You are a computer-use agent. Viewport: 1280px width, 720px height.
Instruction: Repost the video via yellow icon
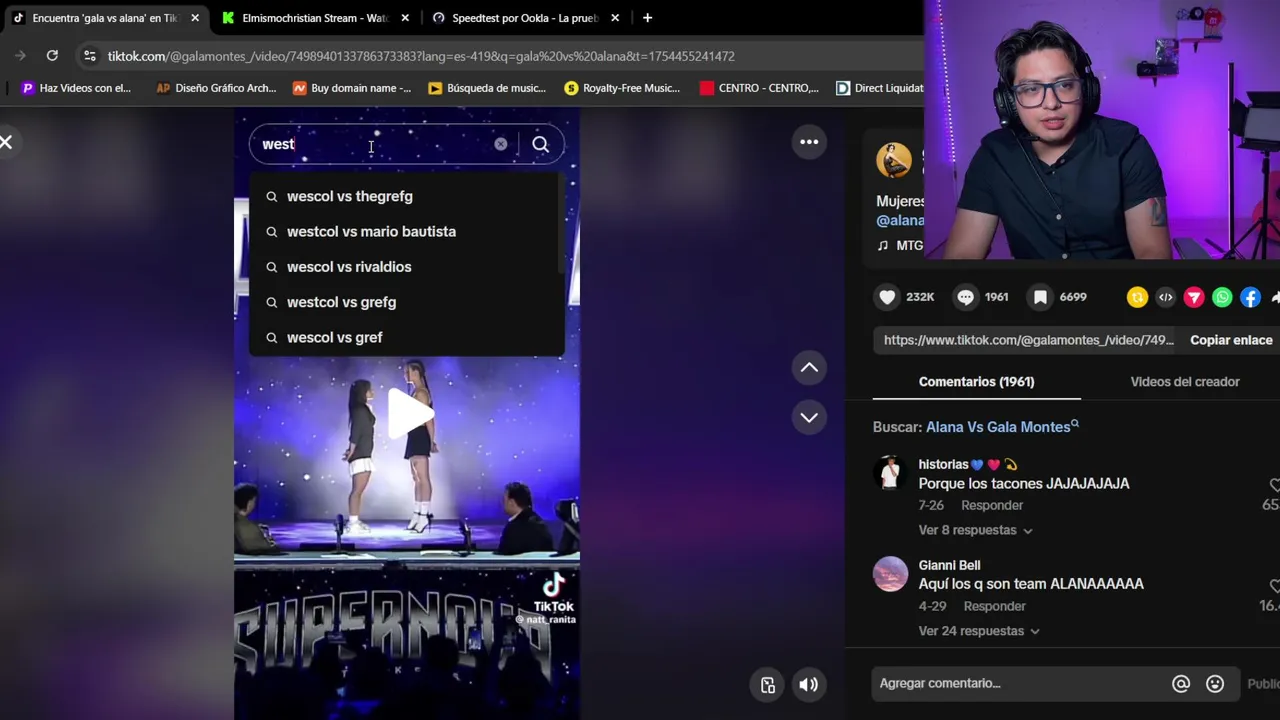point(1137,297)
